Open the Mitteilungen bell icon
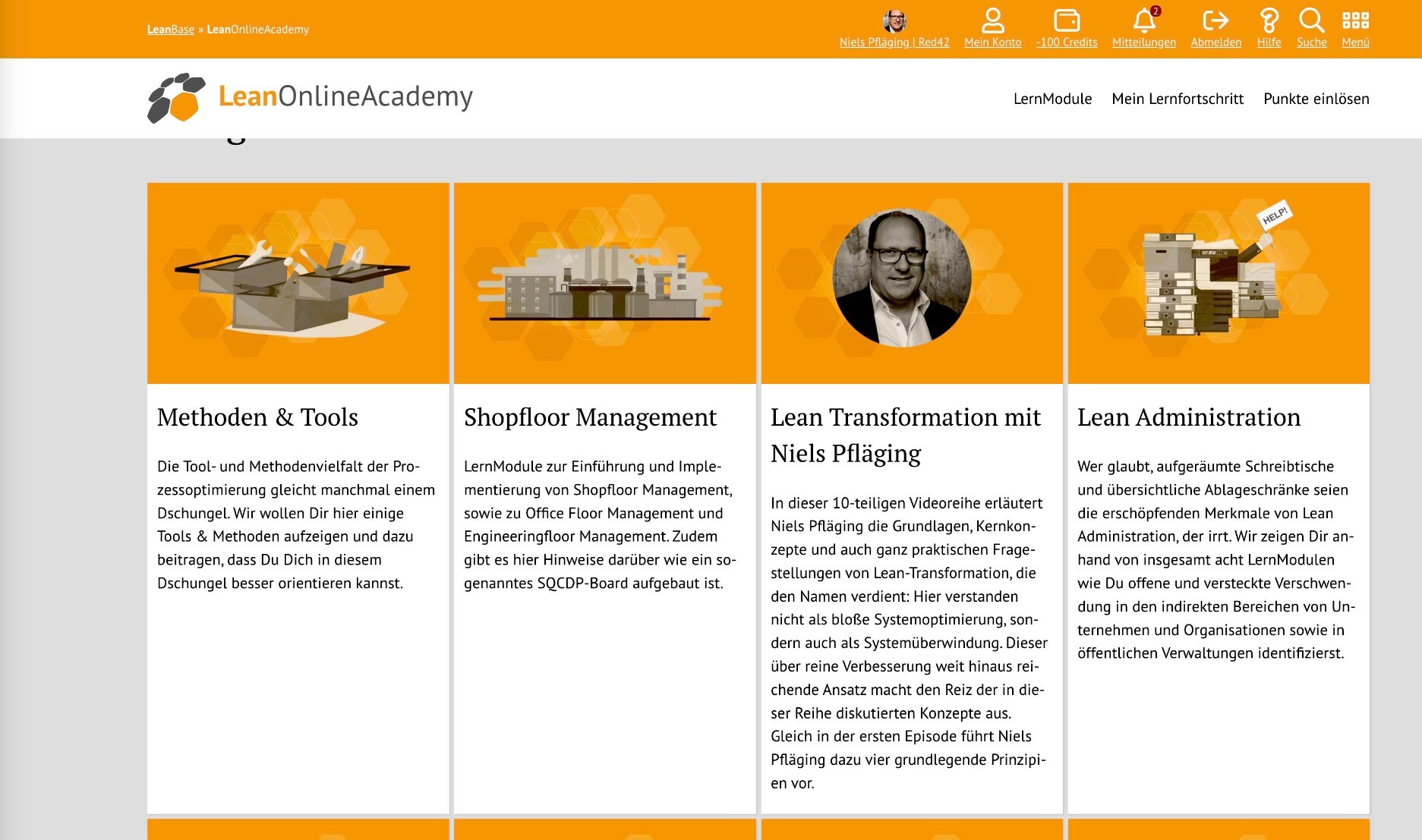Viewport: 1422px width, 840px height. click(1143, 20)
